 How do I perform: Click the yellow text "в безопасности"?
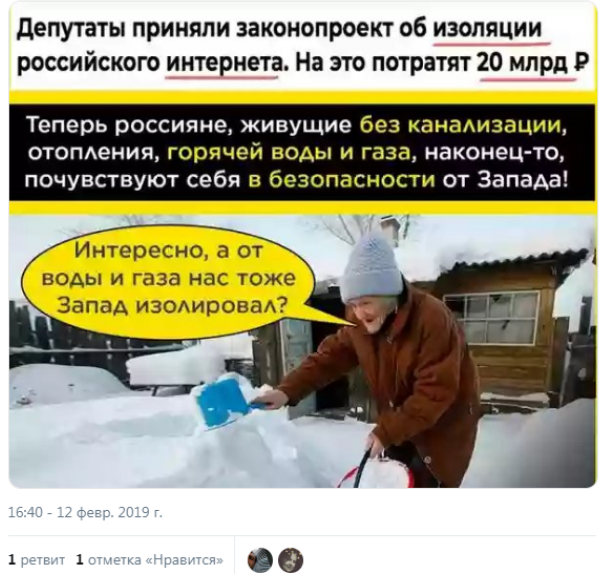click(342, 180)
